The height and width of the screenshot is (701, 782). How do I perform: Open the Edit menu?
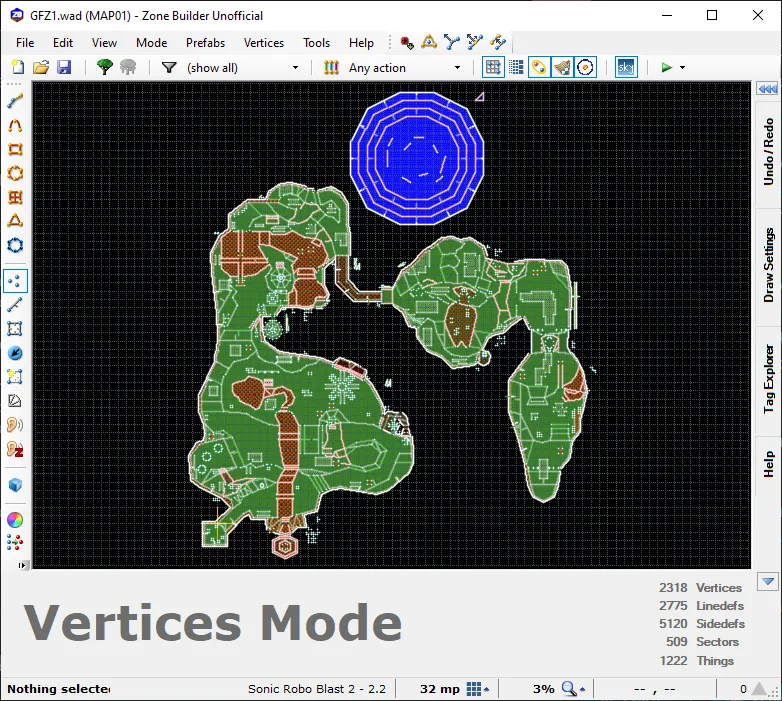[63, 43]
